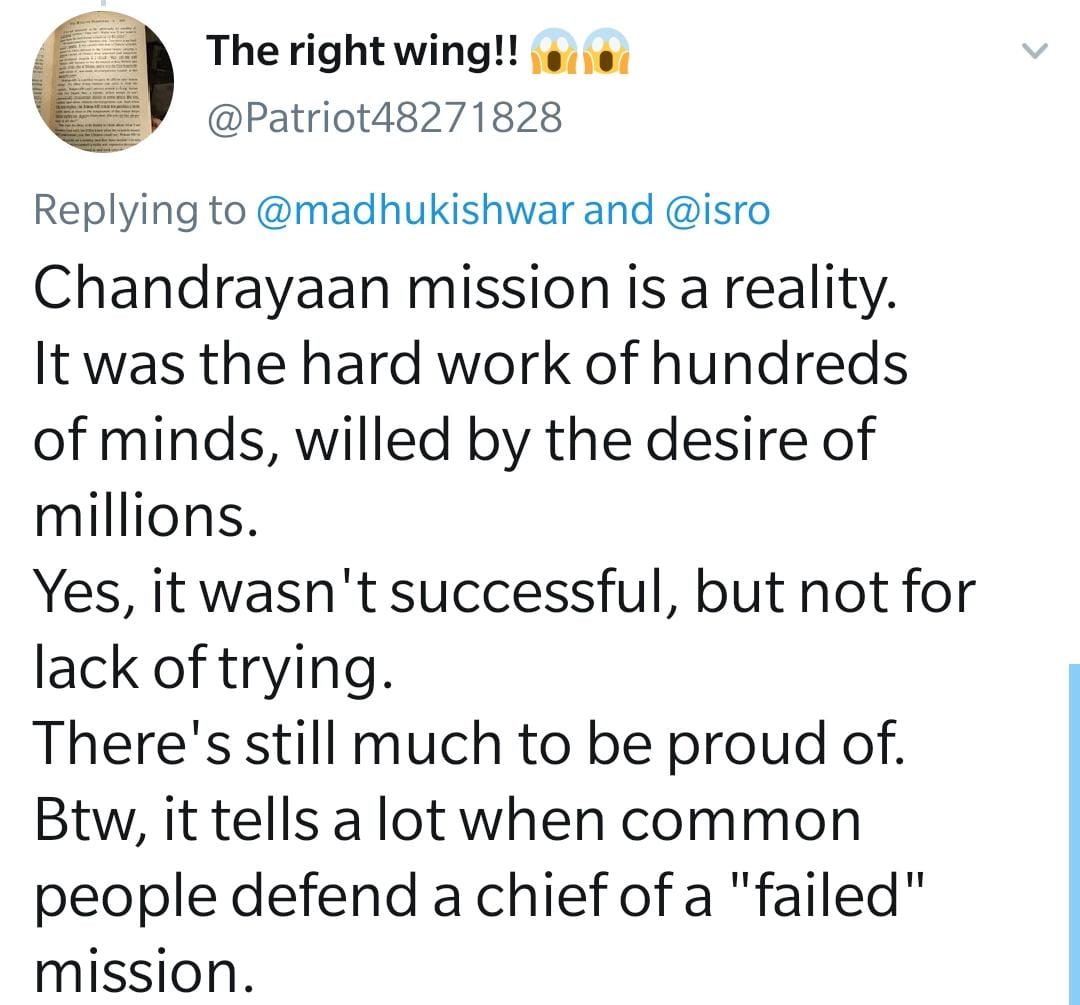Click the blue scrollbar on right edge
The image size is (1080, 1005).
pyautogui.click(x=1073, y=830)
